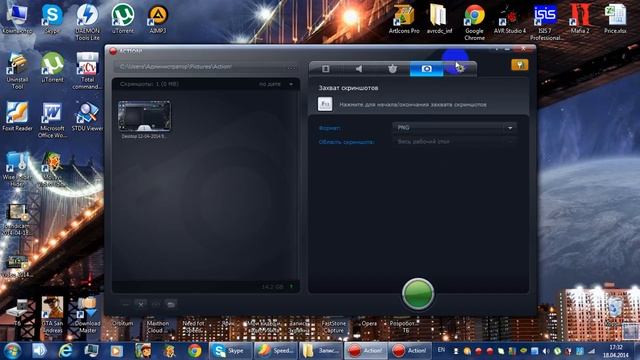Screen dimensions: 640x360
Task: Click the orange key license icon
Action: click(519, 65)
